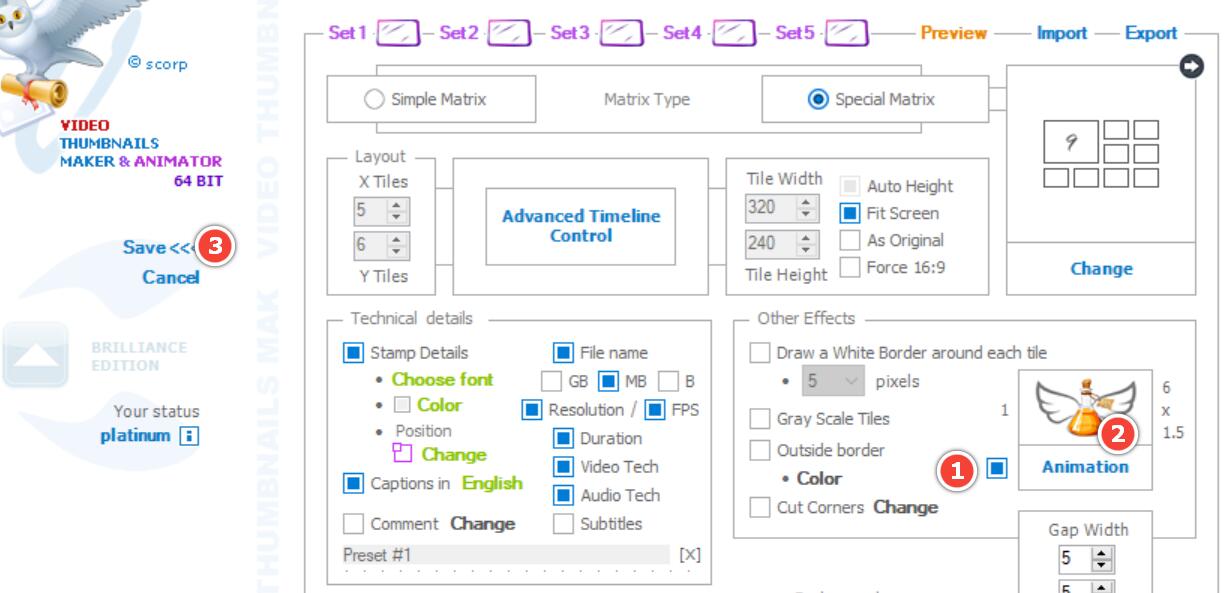
Task: Decrease the Tile Height stepper value
Action: (807, 249)
